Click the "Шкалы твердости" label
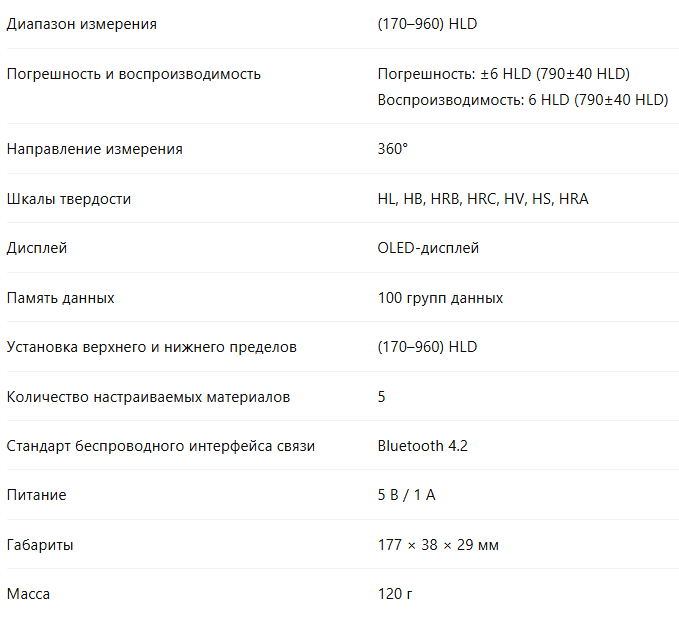The image size is (679, 621). 69,199
